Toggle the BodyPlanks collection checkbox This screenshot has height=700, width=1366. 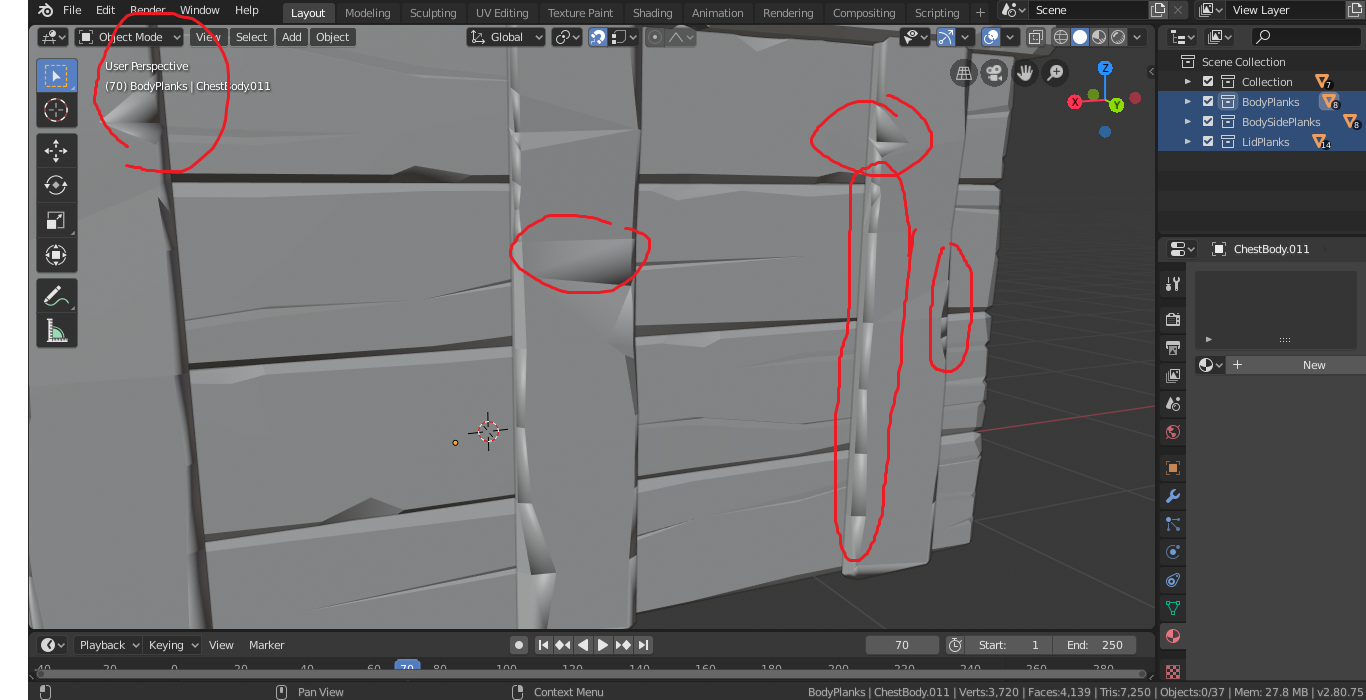(1208, 102)
